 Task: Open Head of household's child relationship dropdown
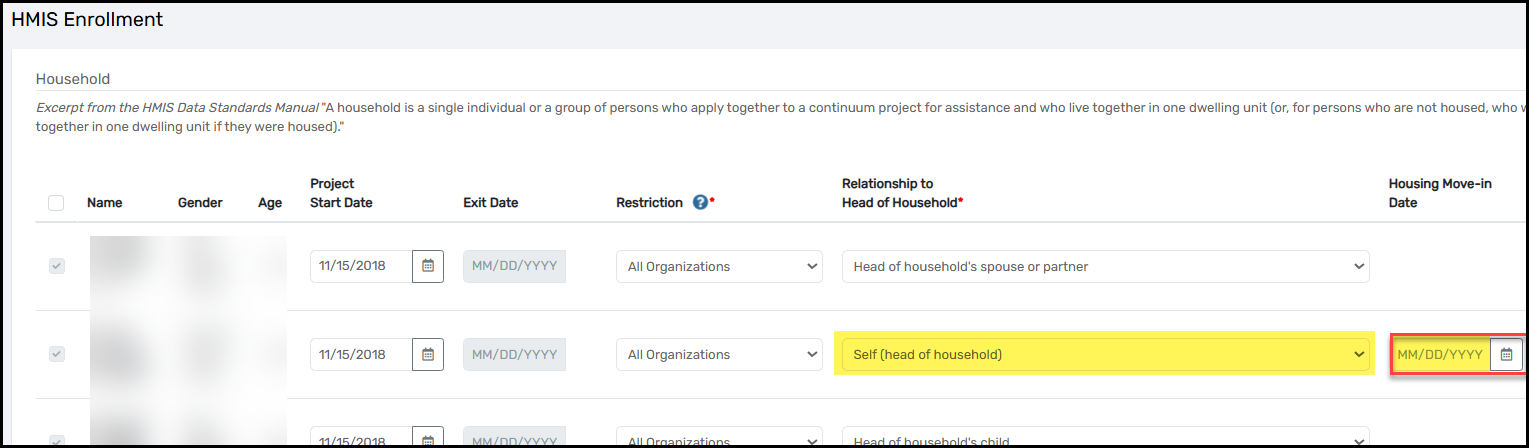pyautogui.click(x=1106, y=438)
